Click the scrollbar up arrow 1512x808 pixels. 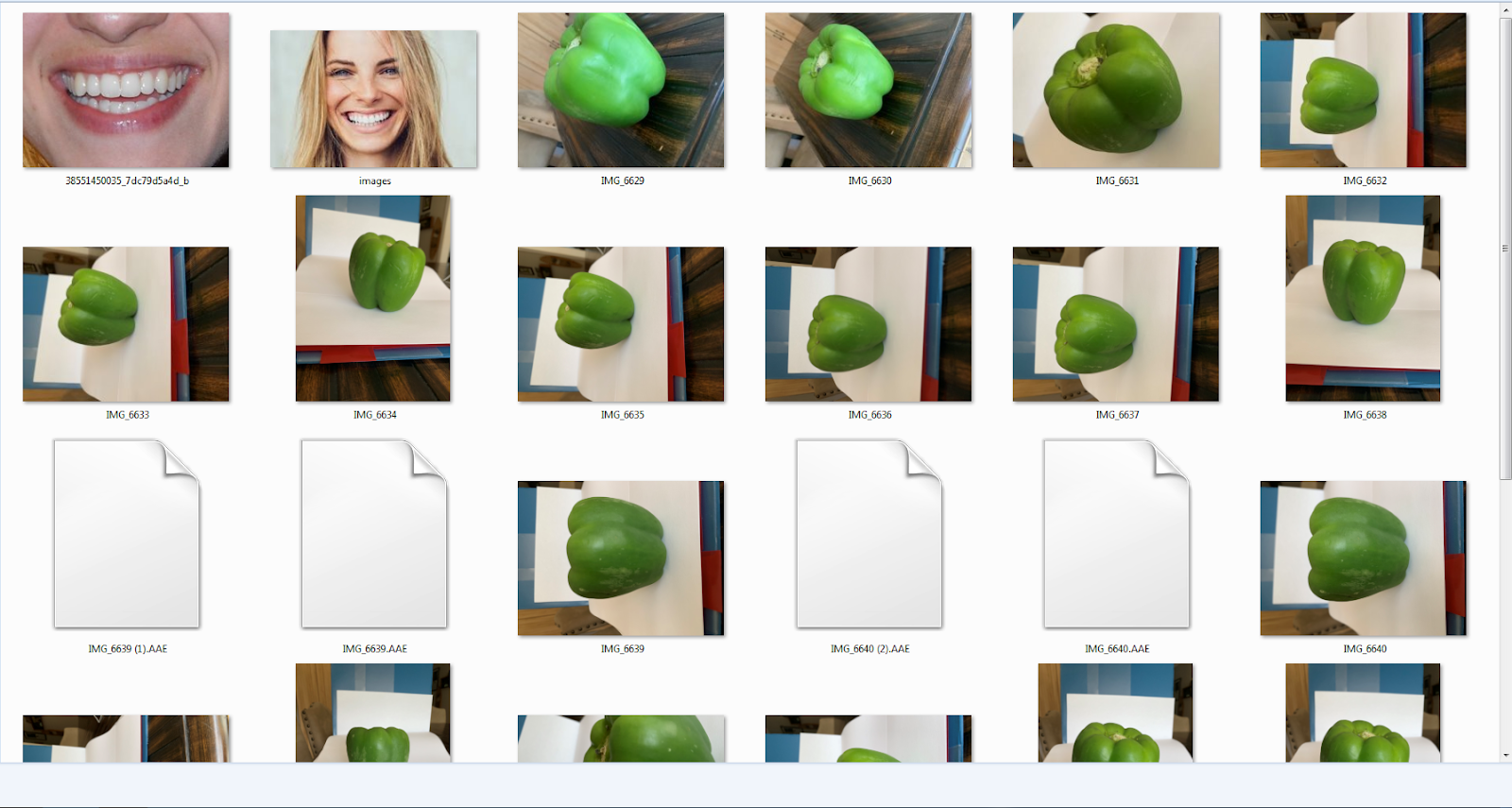click(x=1505, y=10)
